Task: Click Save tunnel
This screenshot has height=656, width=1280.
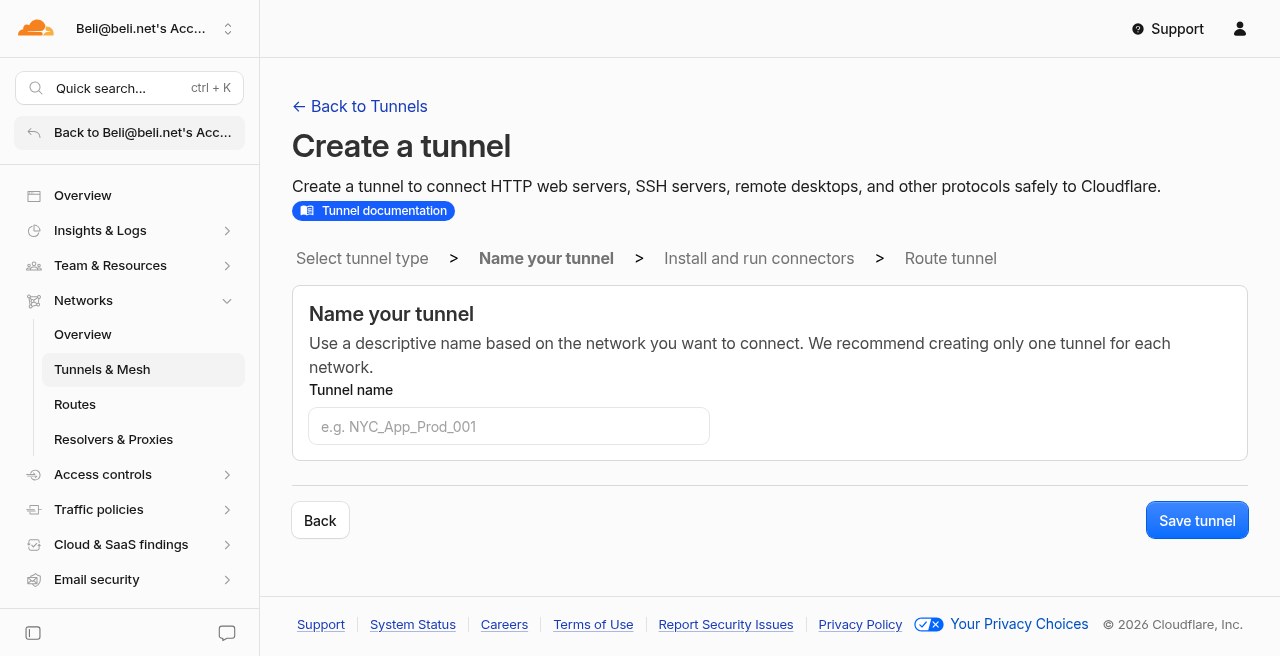Action: pos(1197,520)
